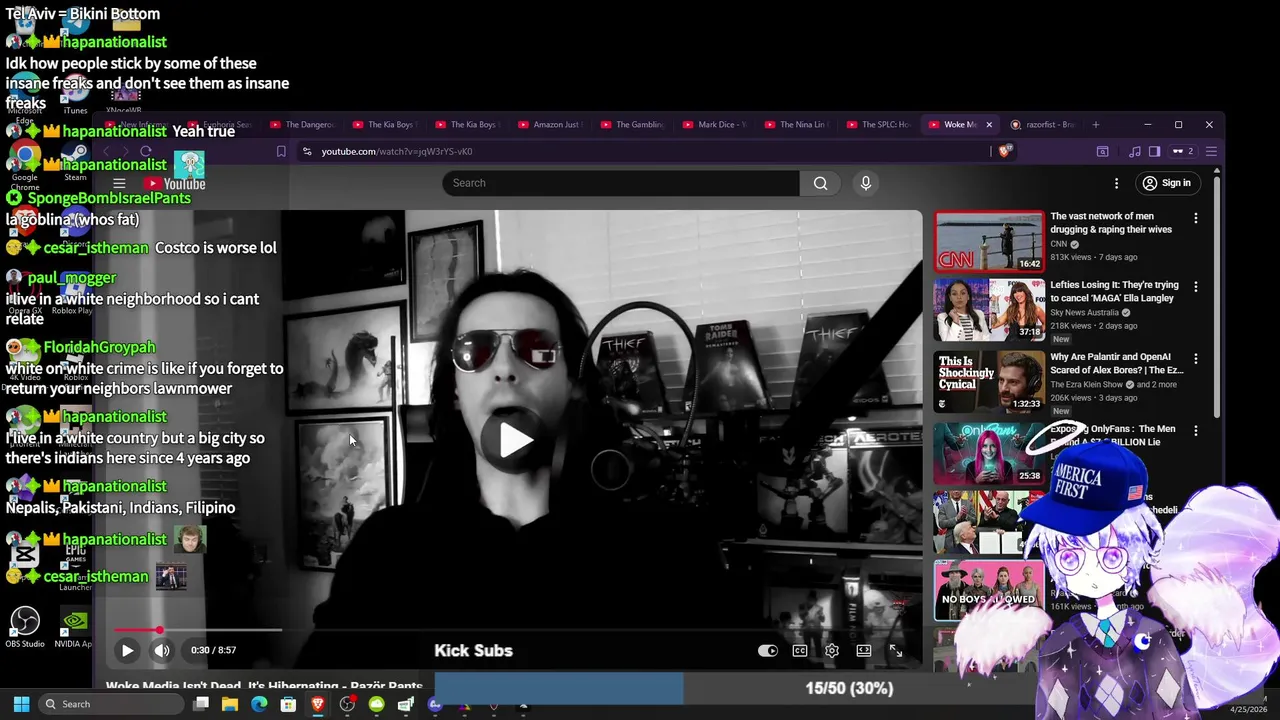Viewport: 1280px width, 720px height.
Task: Open the media control music note icon
Action: [x=1134, y=151]
